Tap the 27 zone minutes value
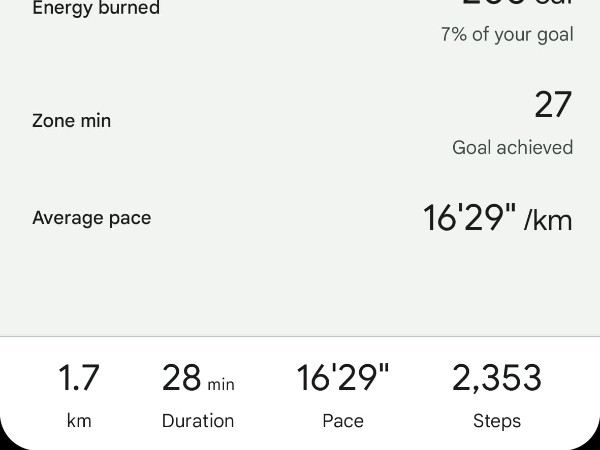This screenshot has width=600, height=450. (553, 105)
